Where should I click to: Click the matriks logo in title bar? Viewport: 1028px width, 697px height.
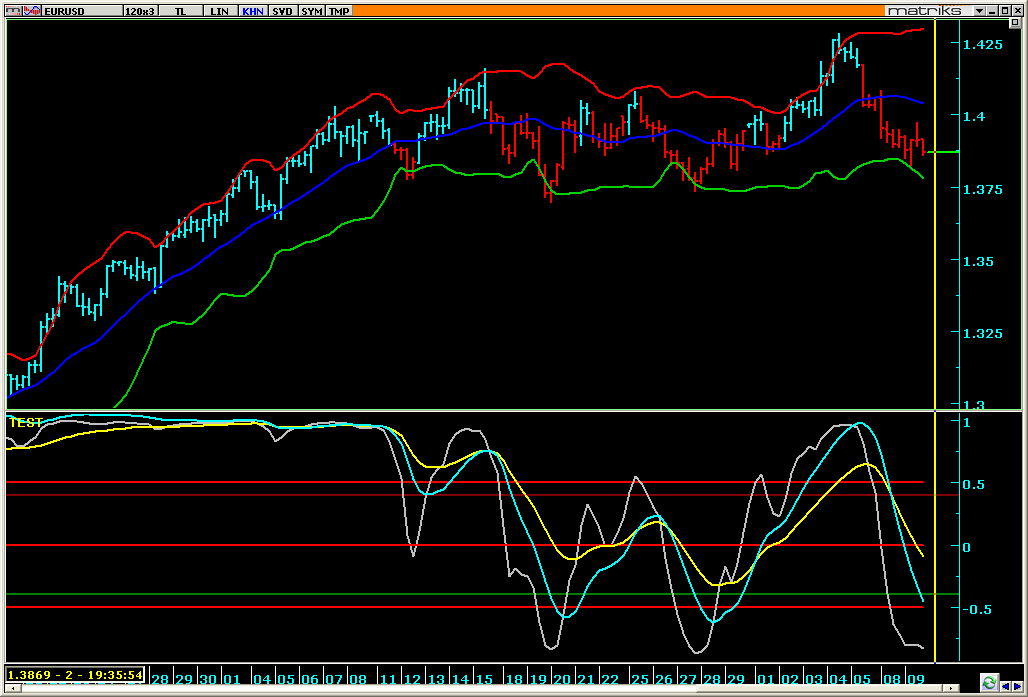923,10
